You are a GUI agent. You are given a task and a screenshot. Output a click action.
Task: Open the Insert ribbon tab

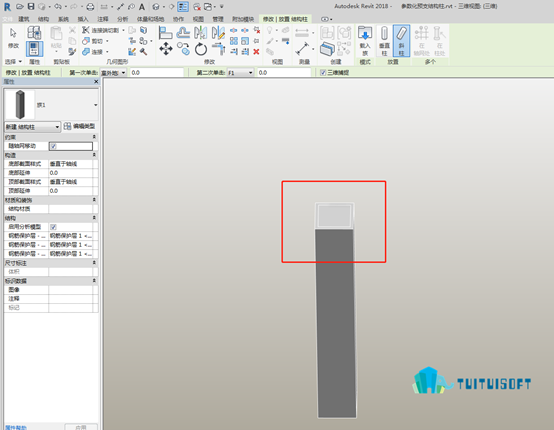tap(83, 19)
